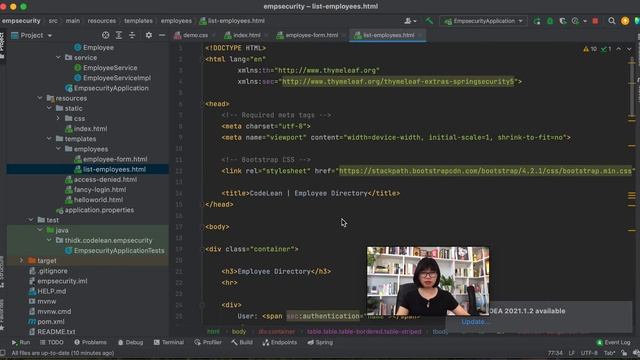This screenshot has height=360, width=640.
Task: Open the Problems tool window
Action: (90, 342)
